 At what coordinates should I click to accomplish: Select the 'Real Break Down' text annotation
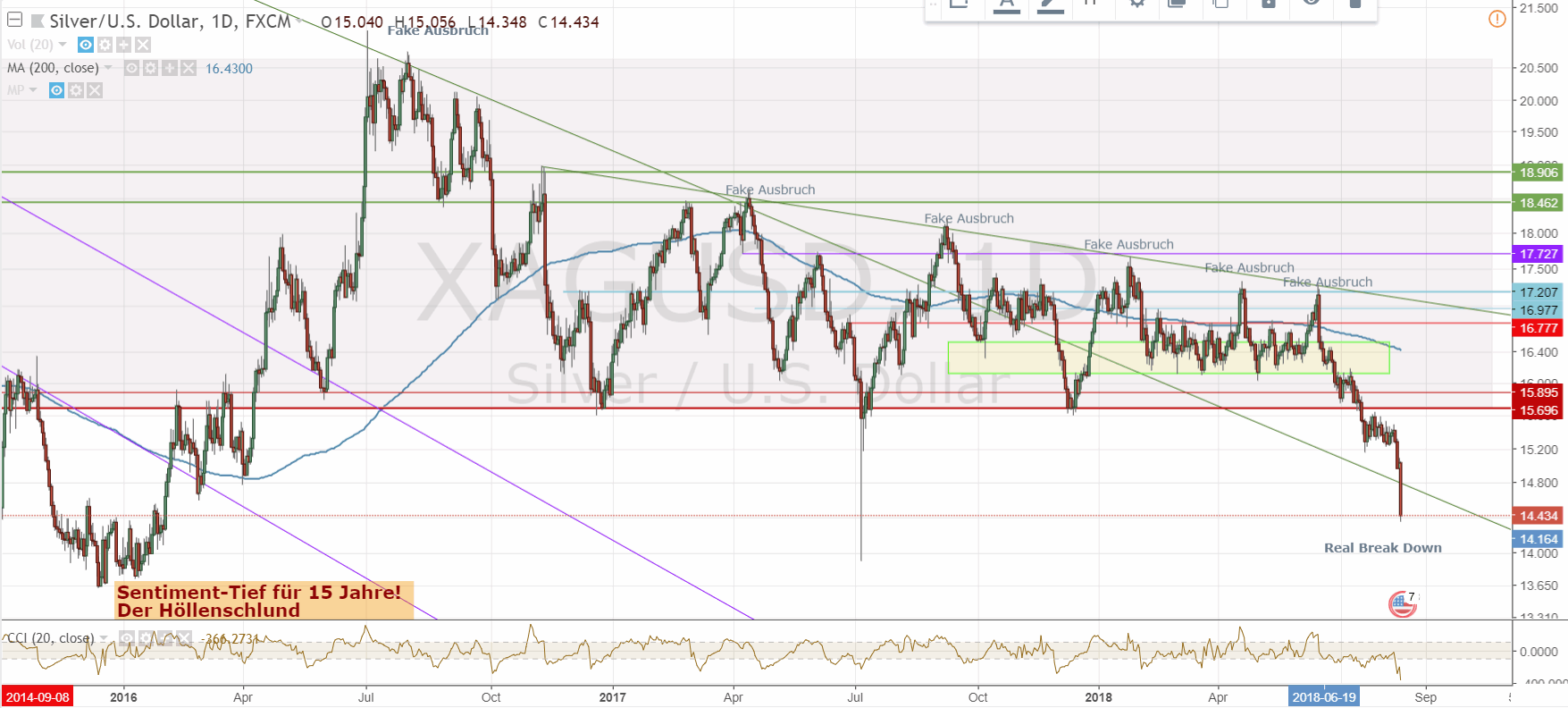coord(1382,548)
